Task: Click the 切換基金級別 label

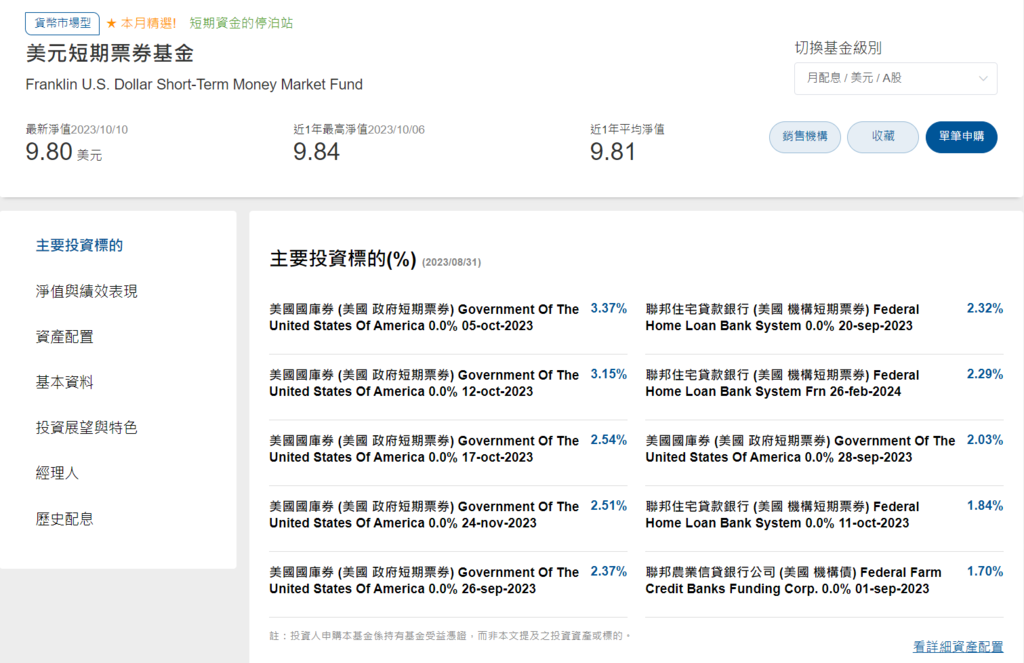Action: (838, 48)
